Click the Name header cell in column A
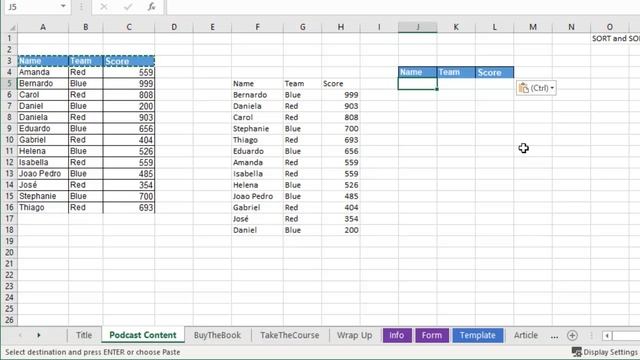640x360 pixels. (43, 61)
